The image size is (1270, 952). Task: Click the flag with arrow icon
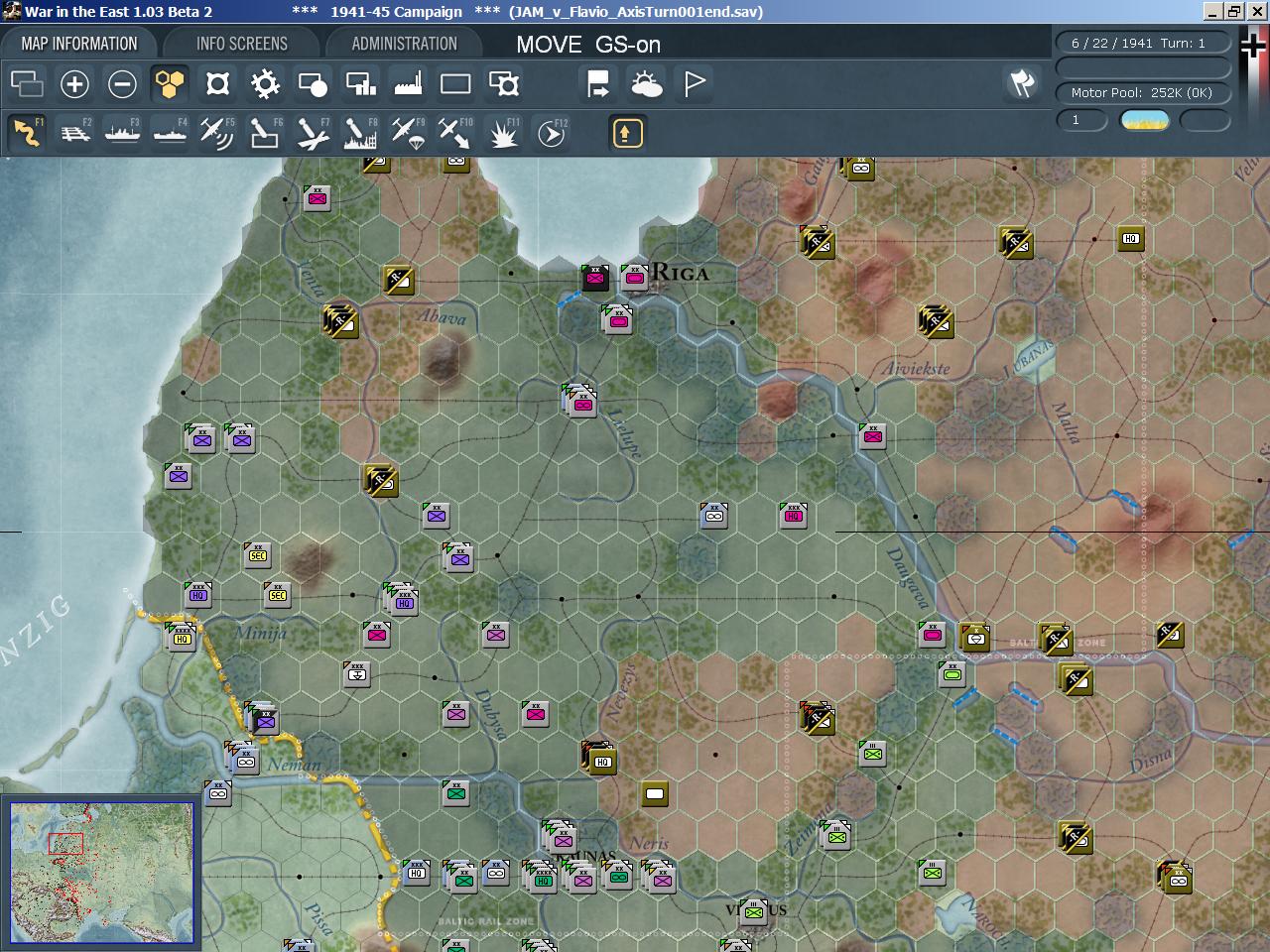(x=598, y=84)
